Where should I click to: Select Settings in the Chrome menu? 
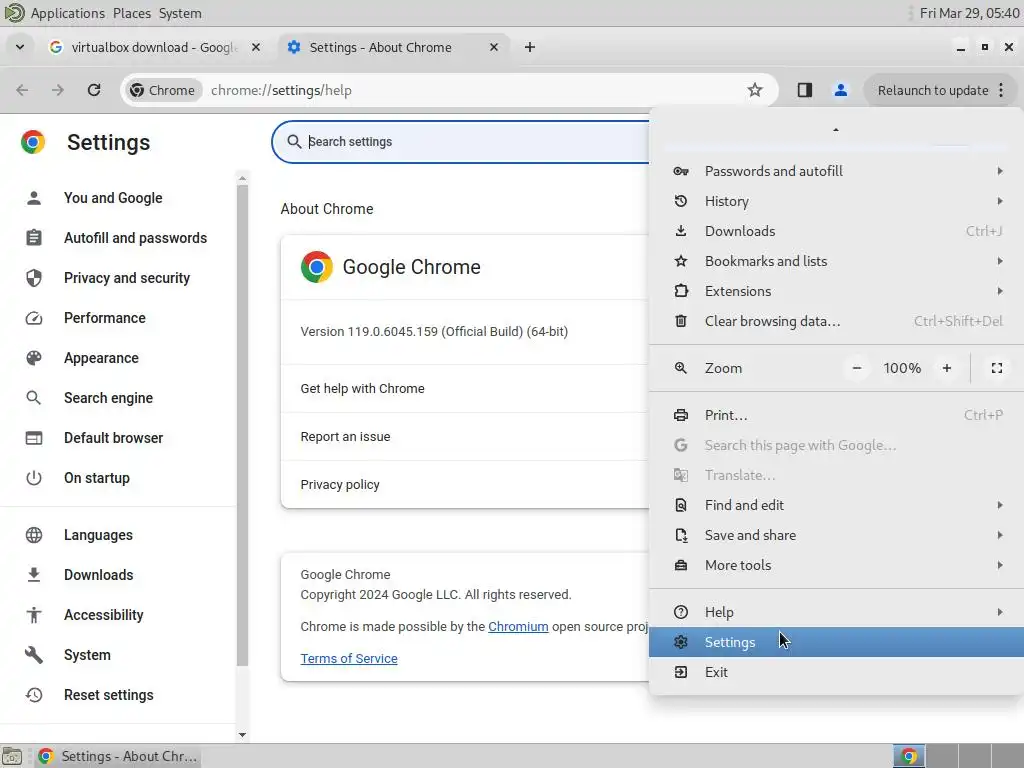(837, 642)
